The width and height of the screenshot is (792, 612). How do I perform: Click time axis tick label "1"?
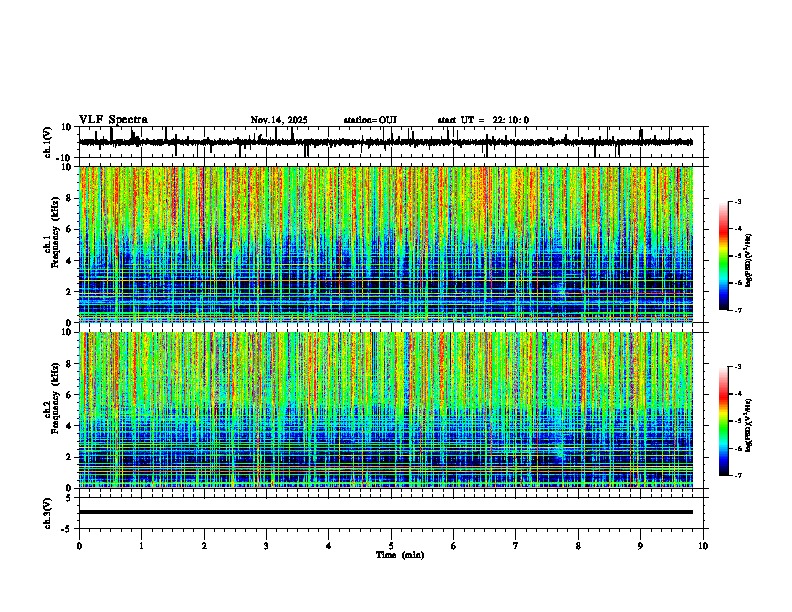tap(141, 546)
